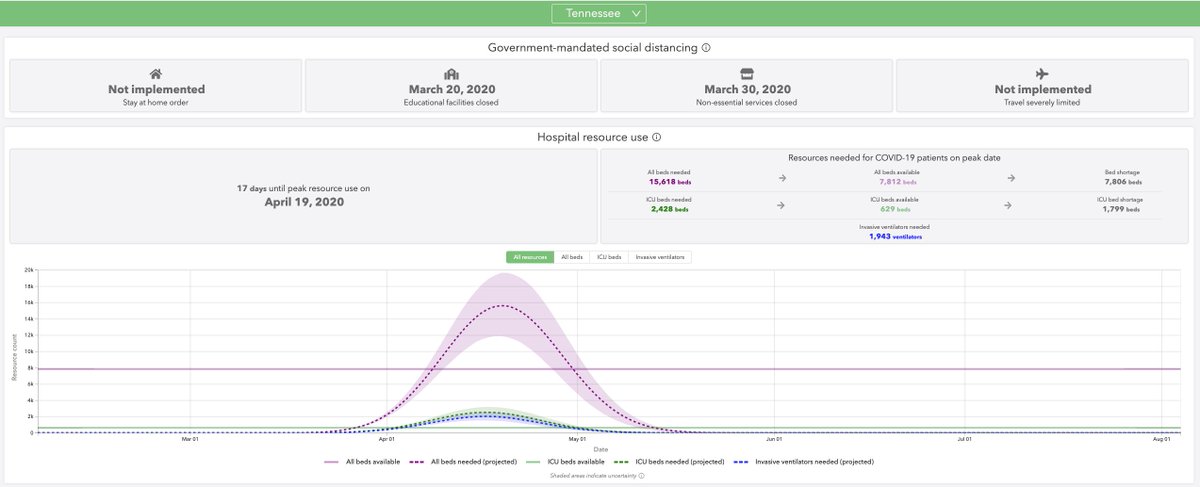
Task: Click info icon beside Hospital resource use
Action: coord(657,137)
